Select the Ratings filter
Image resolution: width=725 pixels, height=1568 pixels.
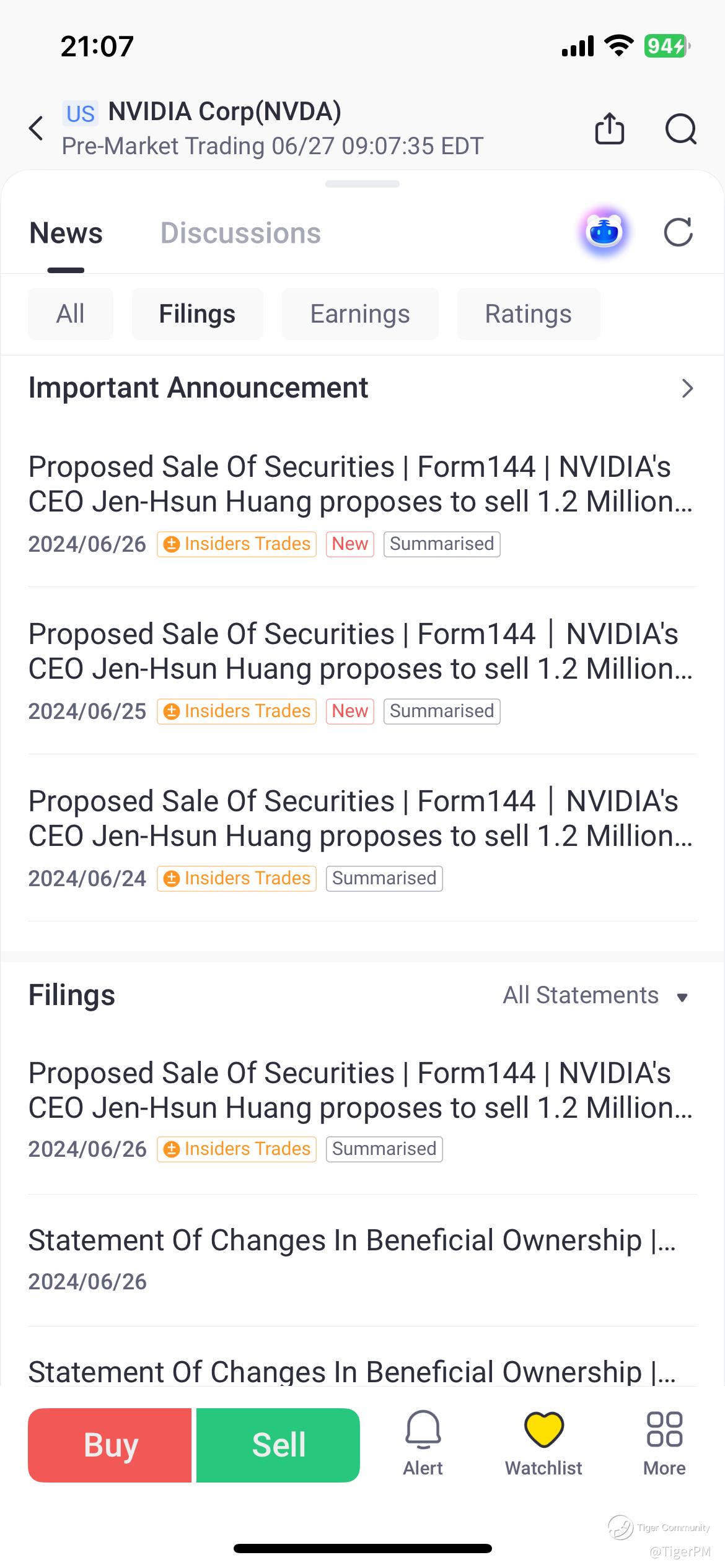[528, 314]
